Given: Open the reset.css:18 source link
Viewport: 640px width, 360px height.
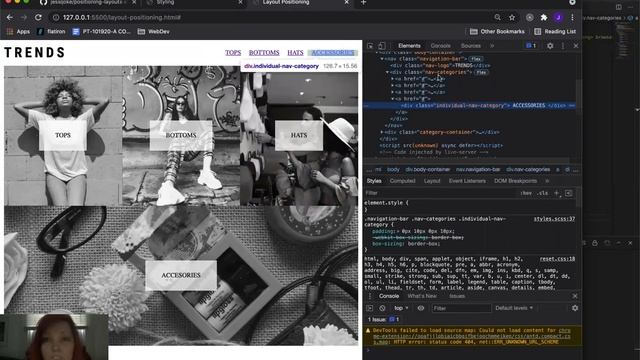Looking at the screenshot, I should 557,259.
